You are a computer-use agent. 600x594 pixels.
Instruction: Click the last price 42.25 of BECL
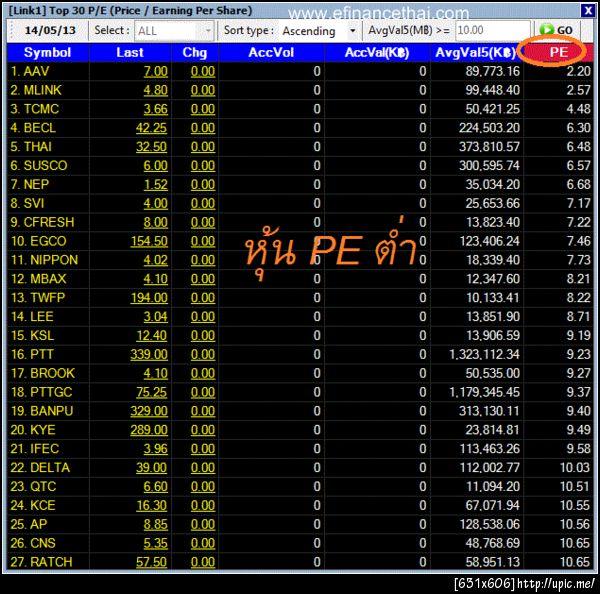[x=152, y=127]
